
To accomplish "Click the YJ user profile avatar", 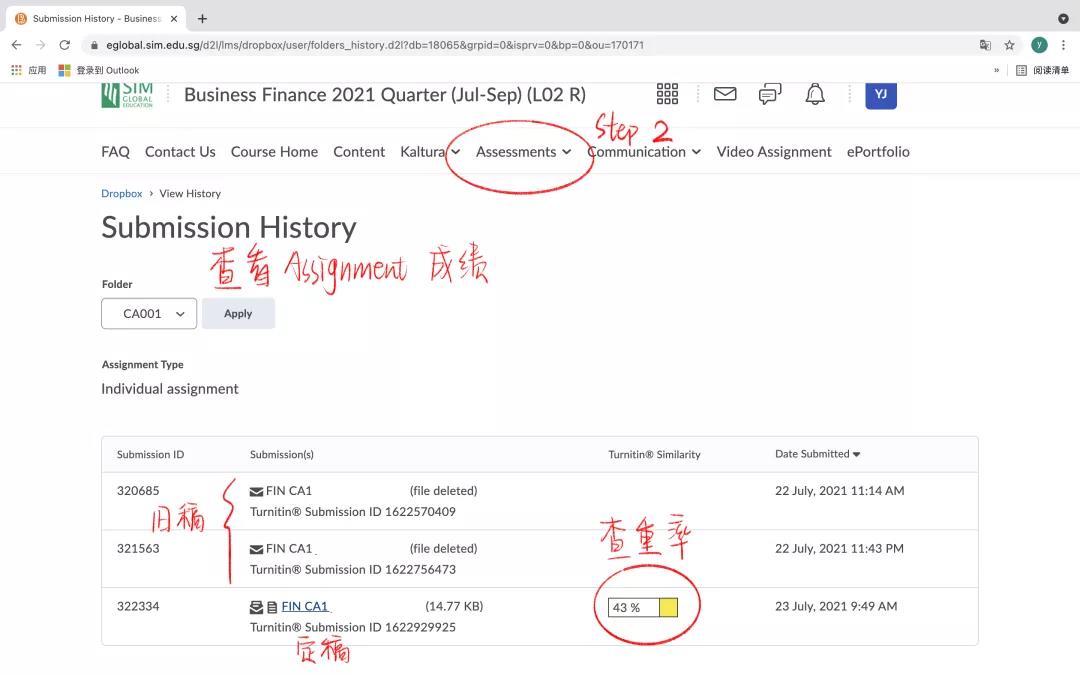I will (880, 94).
